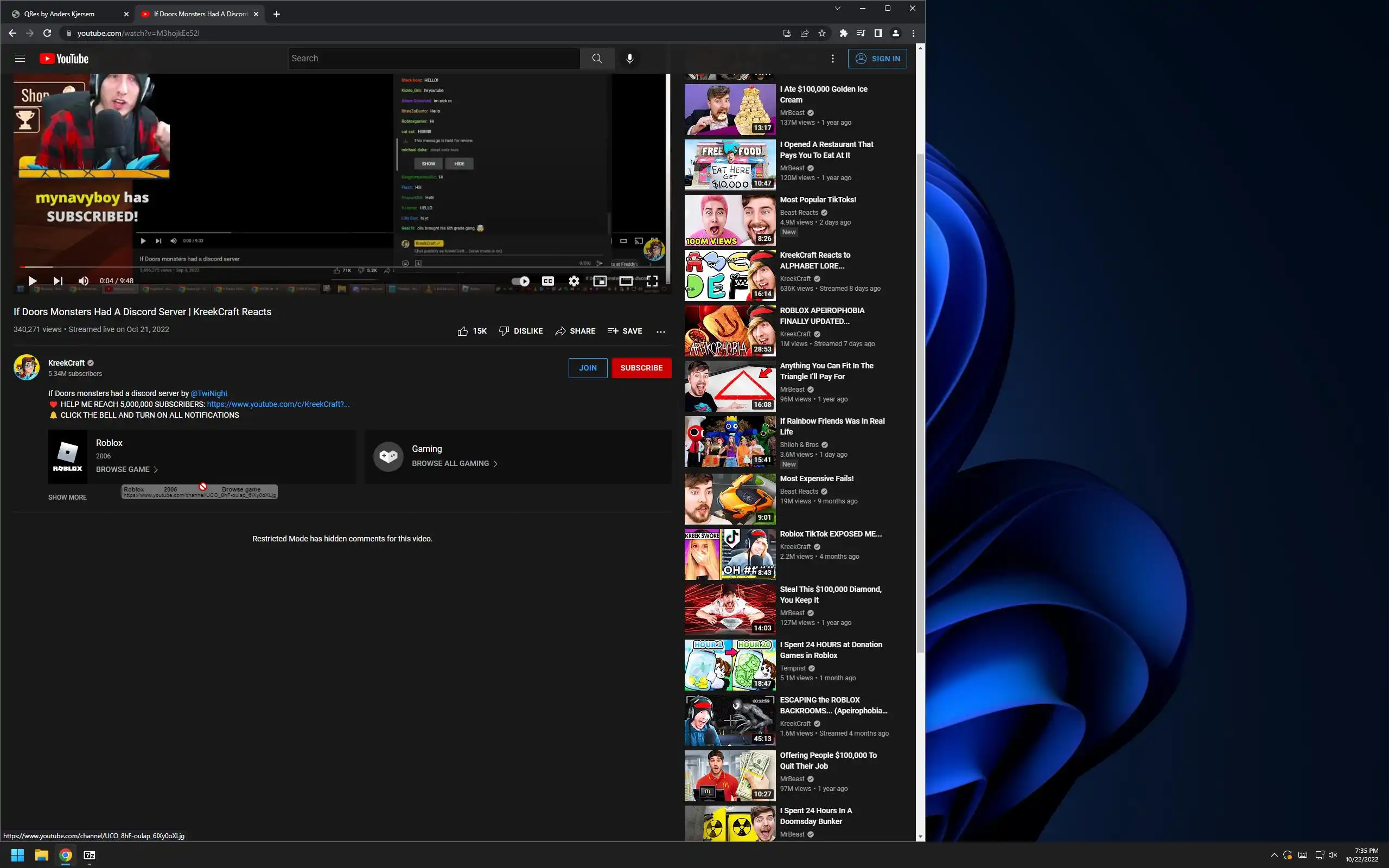The image size is (1389, 868).
Task: Click the voice search microphone icon
Action: [x=629, y=59]
